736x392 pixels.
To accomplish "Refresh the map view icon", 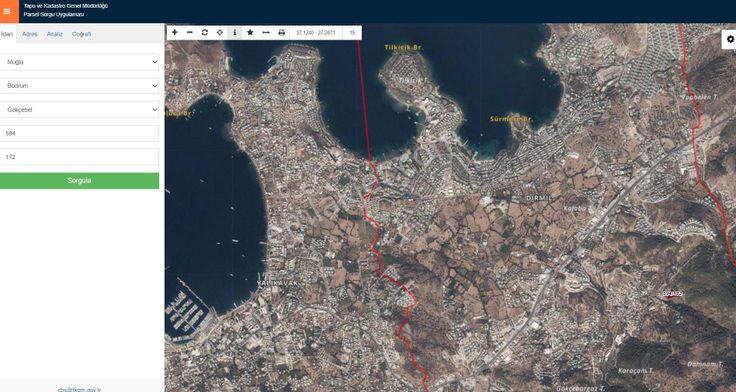I will click(x=205, y=32).
